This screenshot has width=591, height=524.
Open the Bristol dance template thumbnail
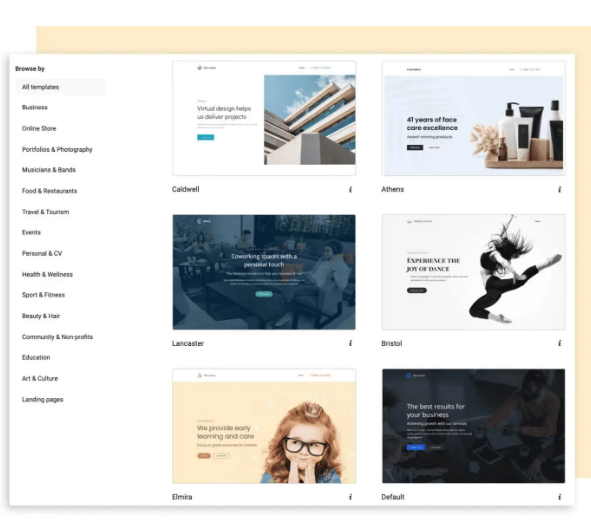(x=473, y=272)
